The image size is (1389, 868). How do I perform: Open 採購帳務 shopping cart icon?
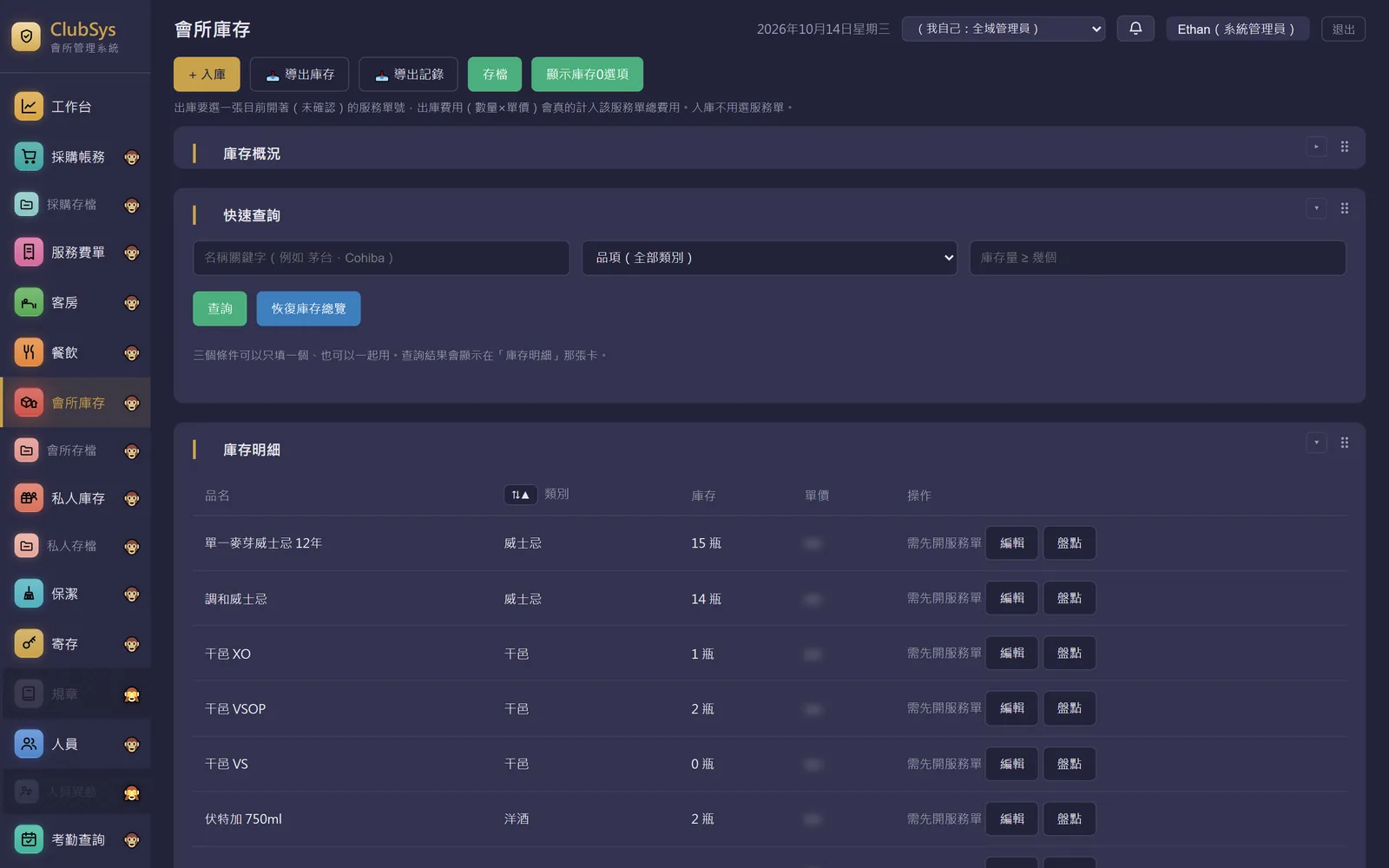(x=29, y=157)
